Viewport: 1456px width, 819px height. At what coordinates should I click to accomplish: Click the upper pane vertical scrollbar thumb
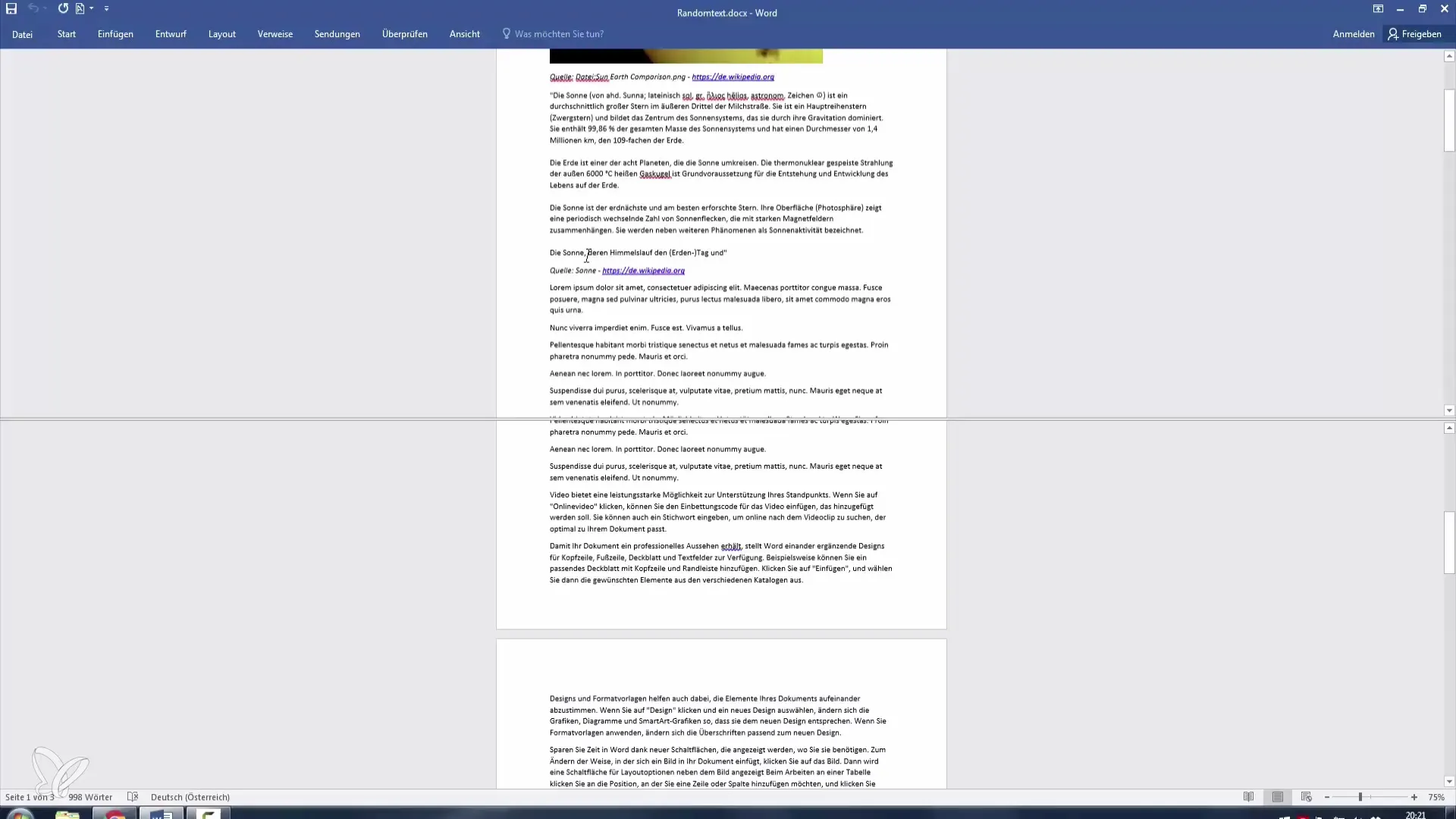(x=1449, y=120)
